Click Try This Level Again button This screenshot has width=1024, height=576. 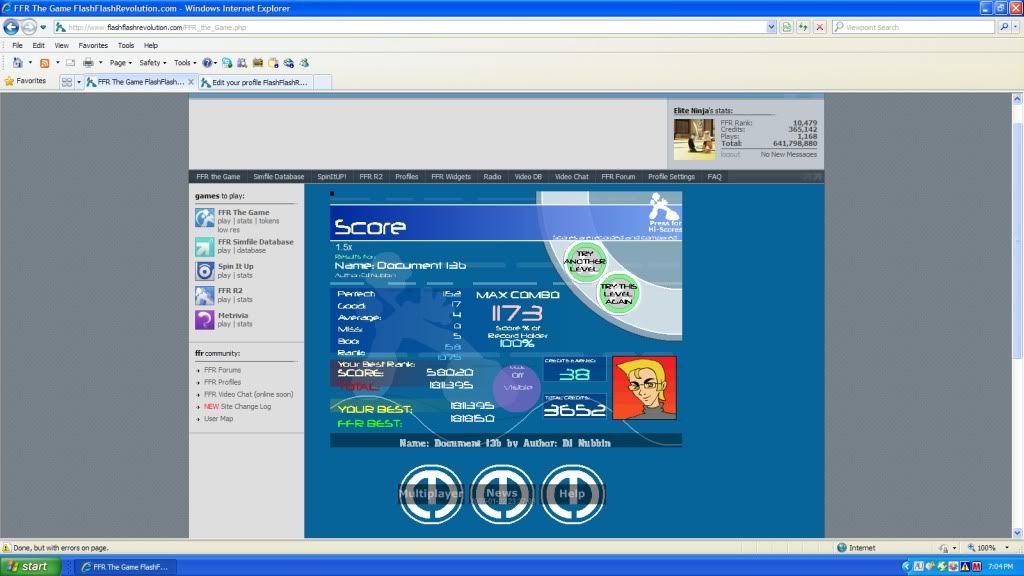tap(618, 294)
